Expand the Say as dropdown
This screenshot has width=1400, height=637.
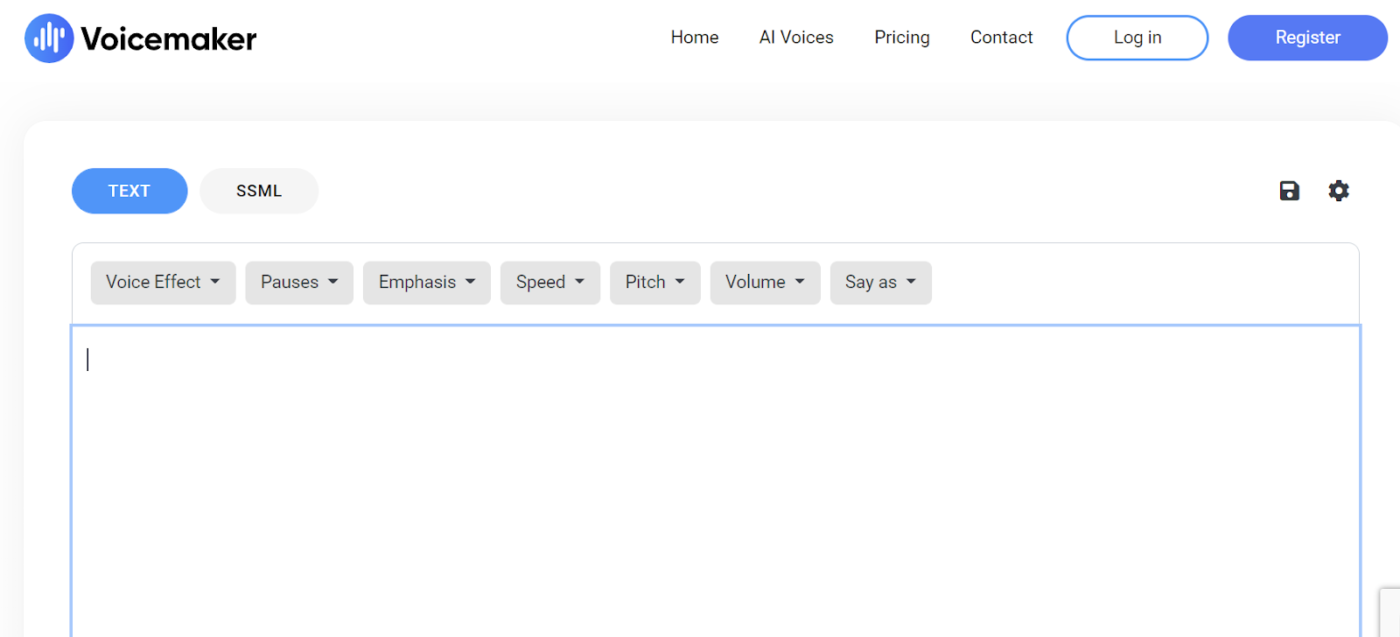click(880, 282)
